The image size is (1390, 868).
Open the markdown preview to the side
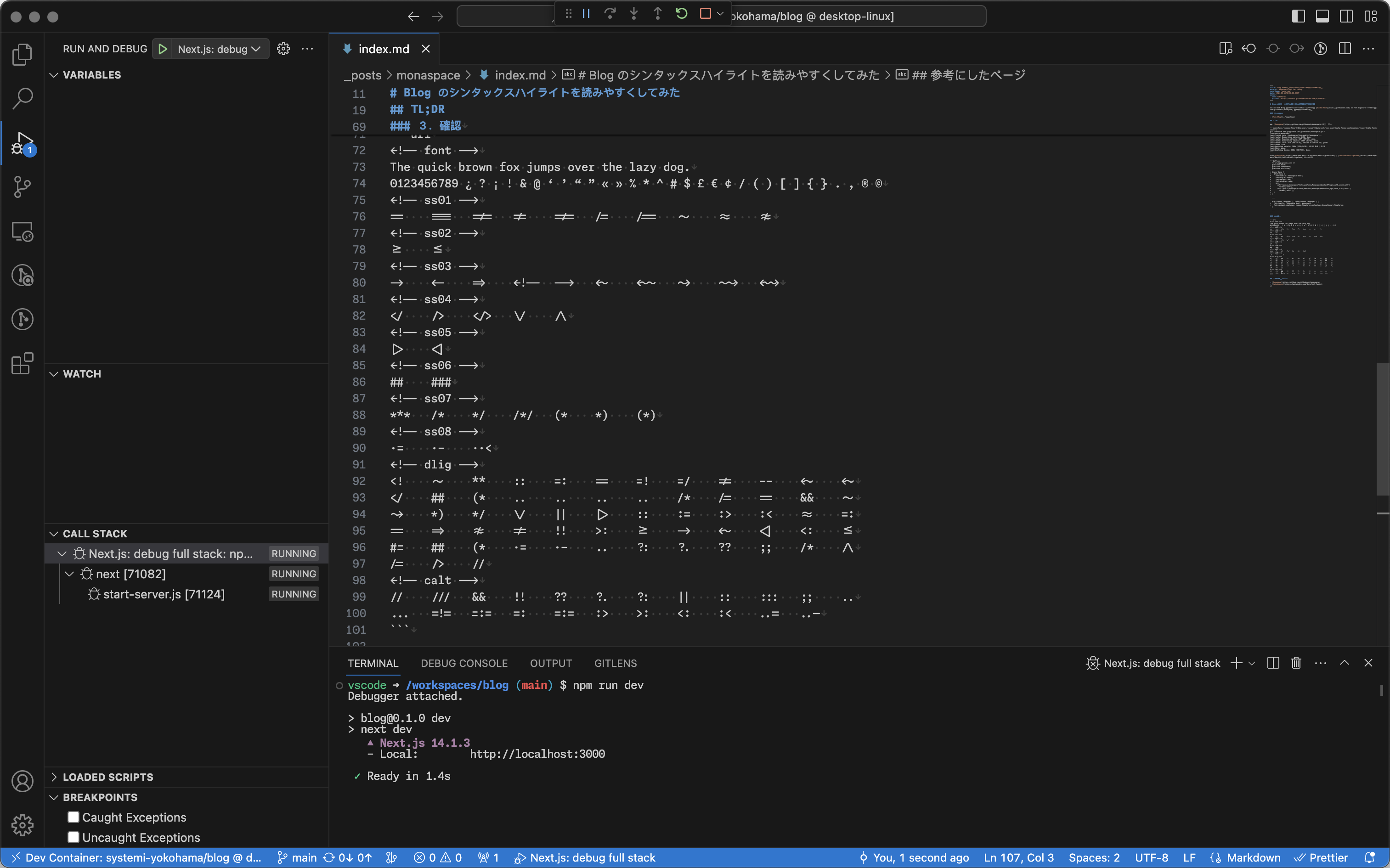(1225, 49)
